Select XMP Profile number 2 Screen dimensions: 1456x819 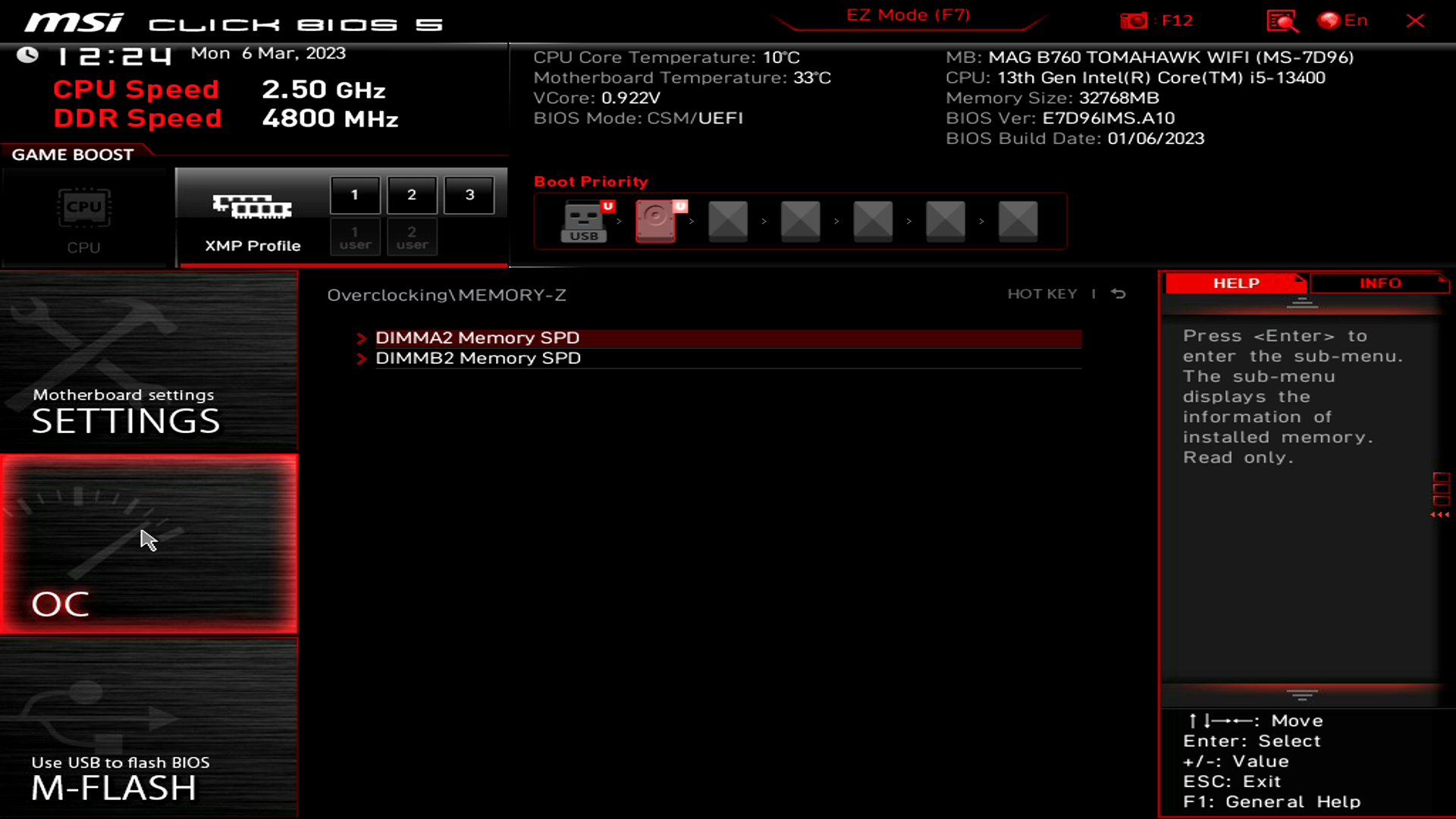[x=411, y=194]
